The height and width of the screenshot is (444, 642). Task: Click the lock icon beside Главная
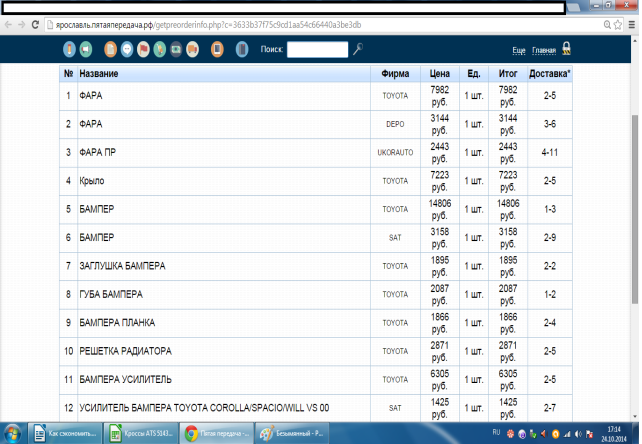(x=567, y=48)
